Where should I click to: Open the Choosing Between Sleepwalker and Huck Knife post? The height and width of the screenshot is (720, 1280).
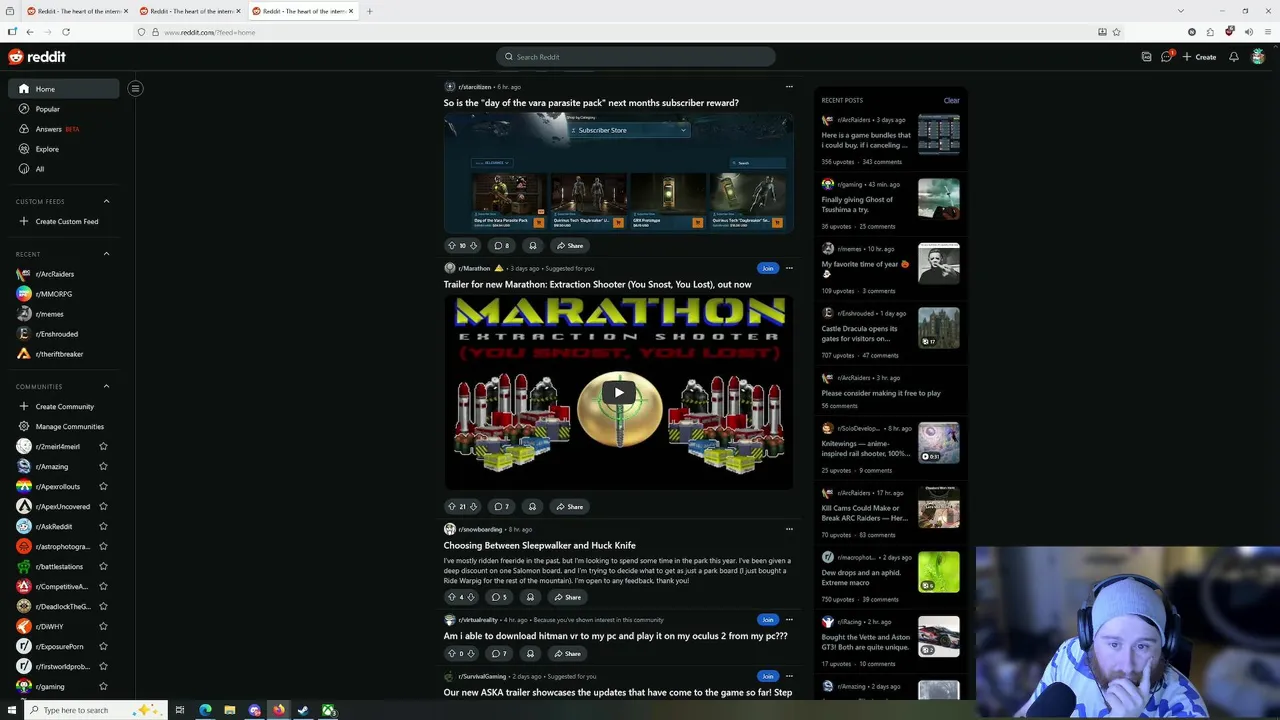pyautogui.click(x=540, y=545)
